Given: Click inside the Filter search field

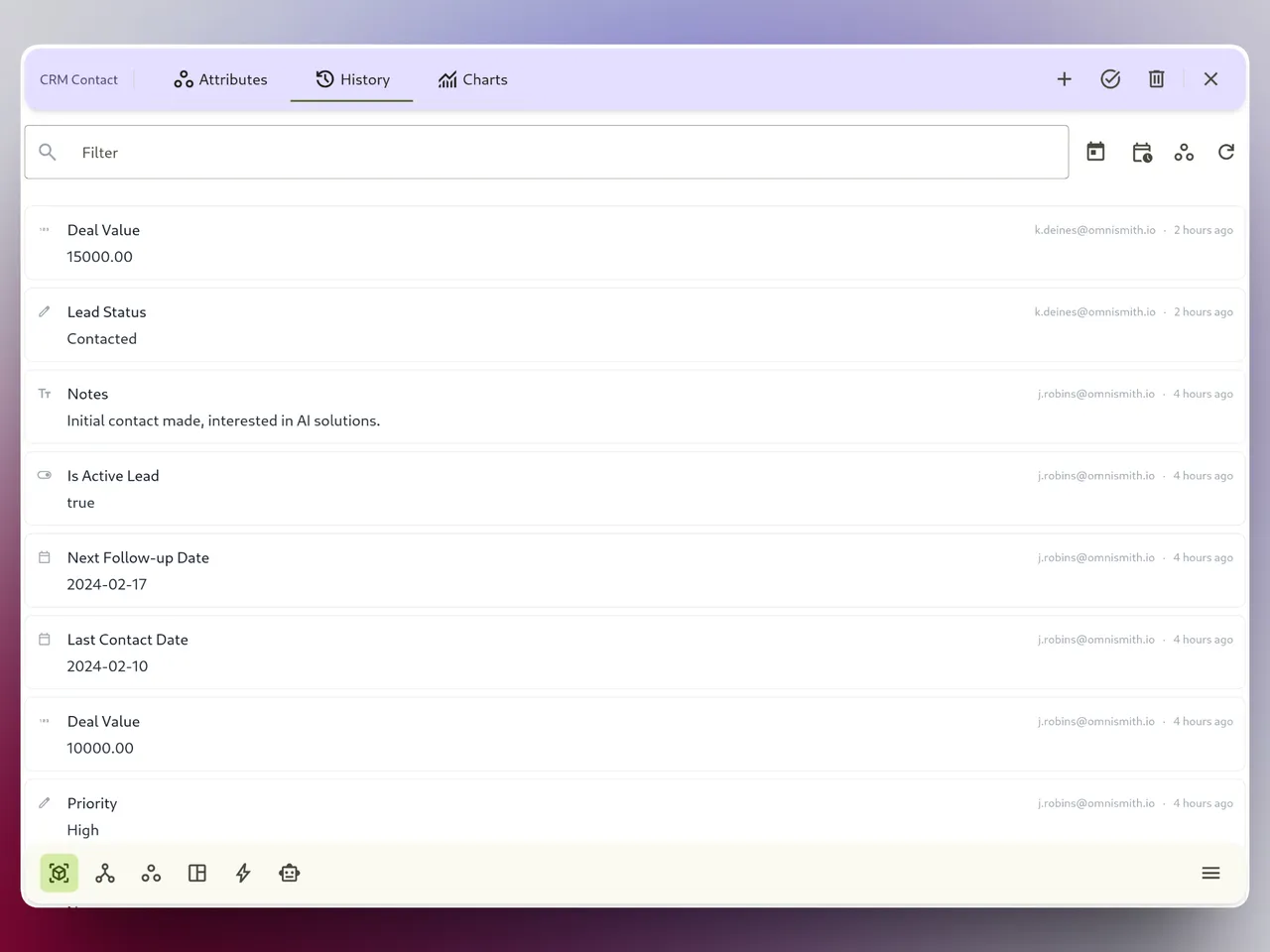Looking at the screenshot, I should 397,152.
